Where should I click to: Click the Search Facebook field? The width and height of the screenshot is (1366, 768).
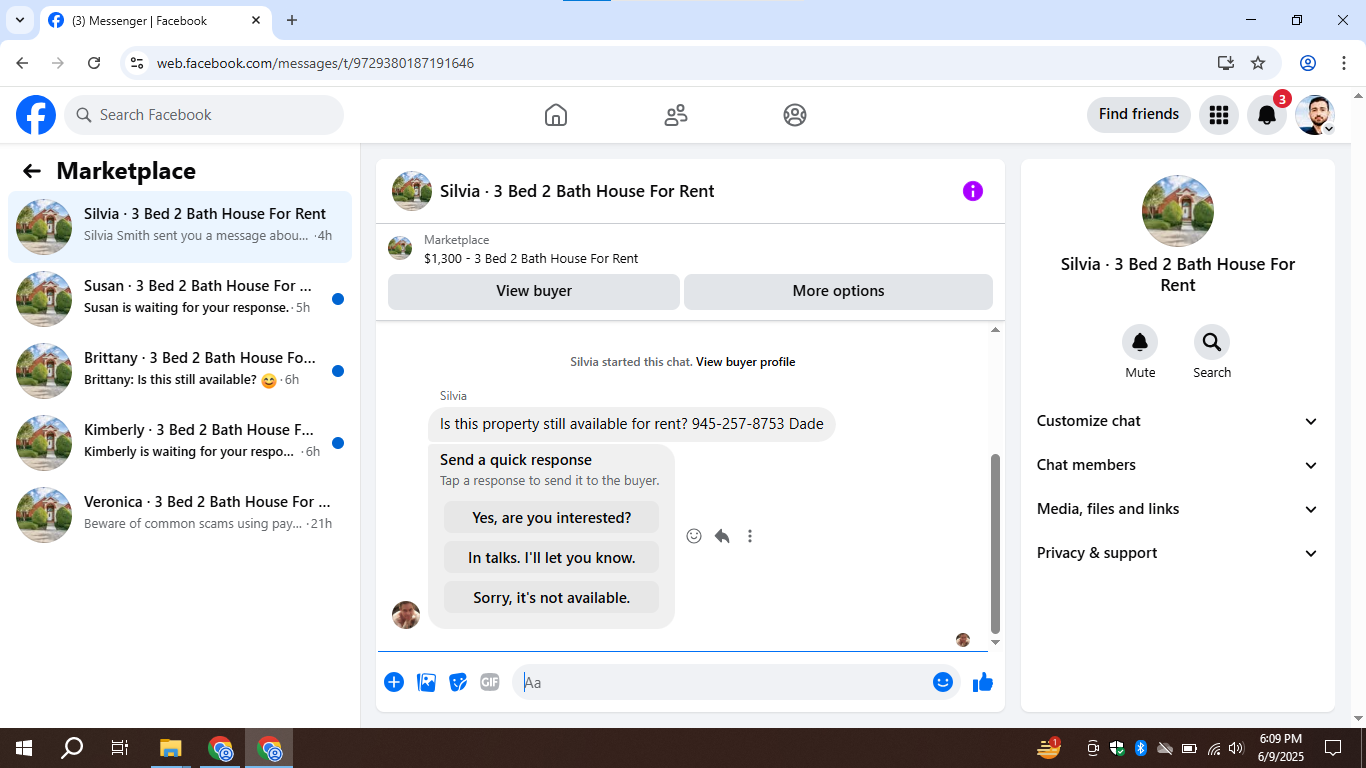(204, 115)
